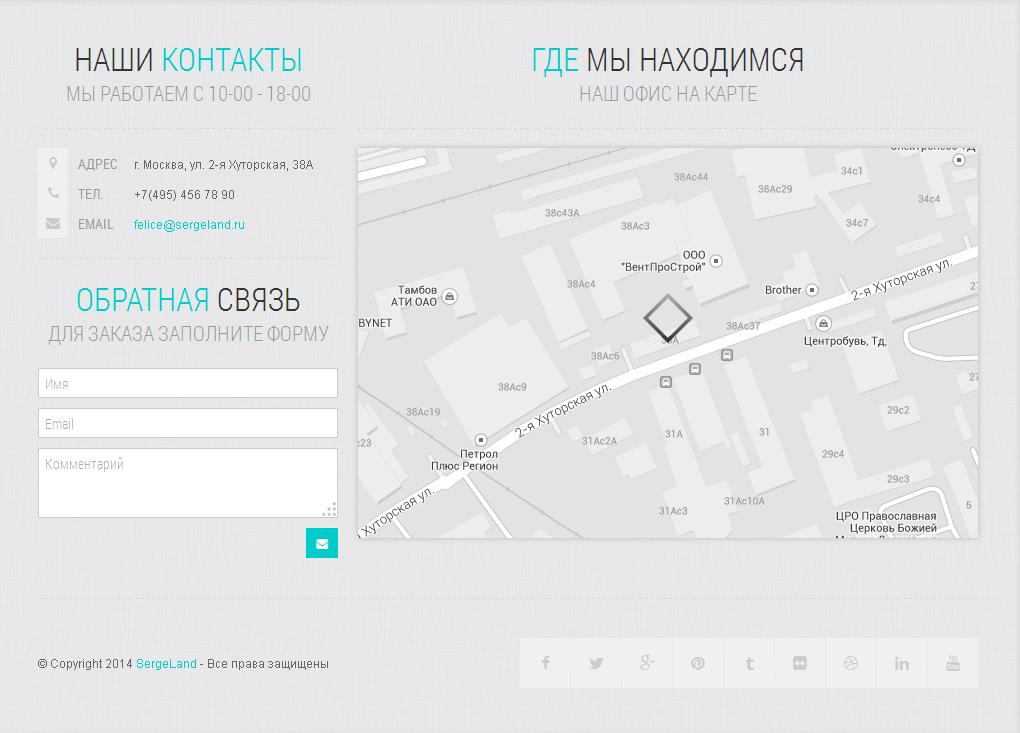Click the 38Ас9 building label on map

pos(512,387)
